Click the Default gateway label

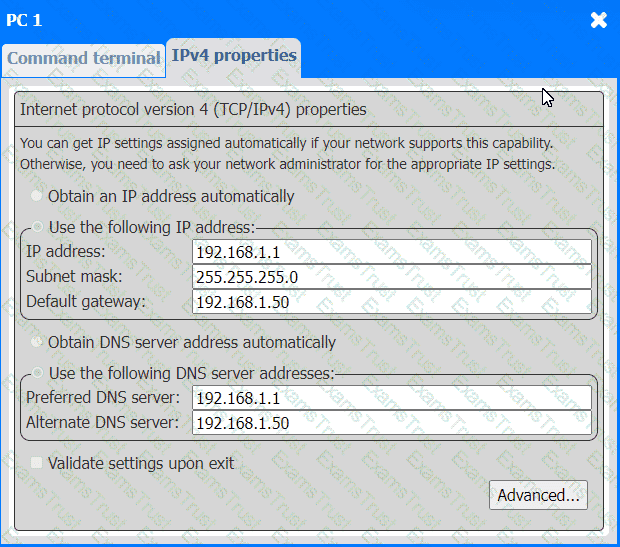click(x=86, y=301)
